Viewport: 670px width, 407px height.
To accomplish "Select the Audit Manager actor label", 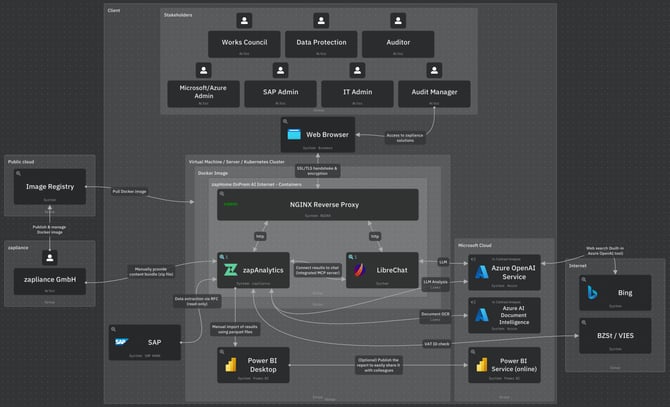I will [x=434, y=92].
